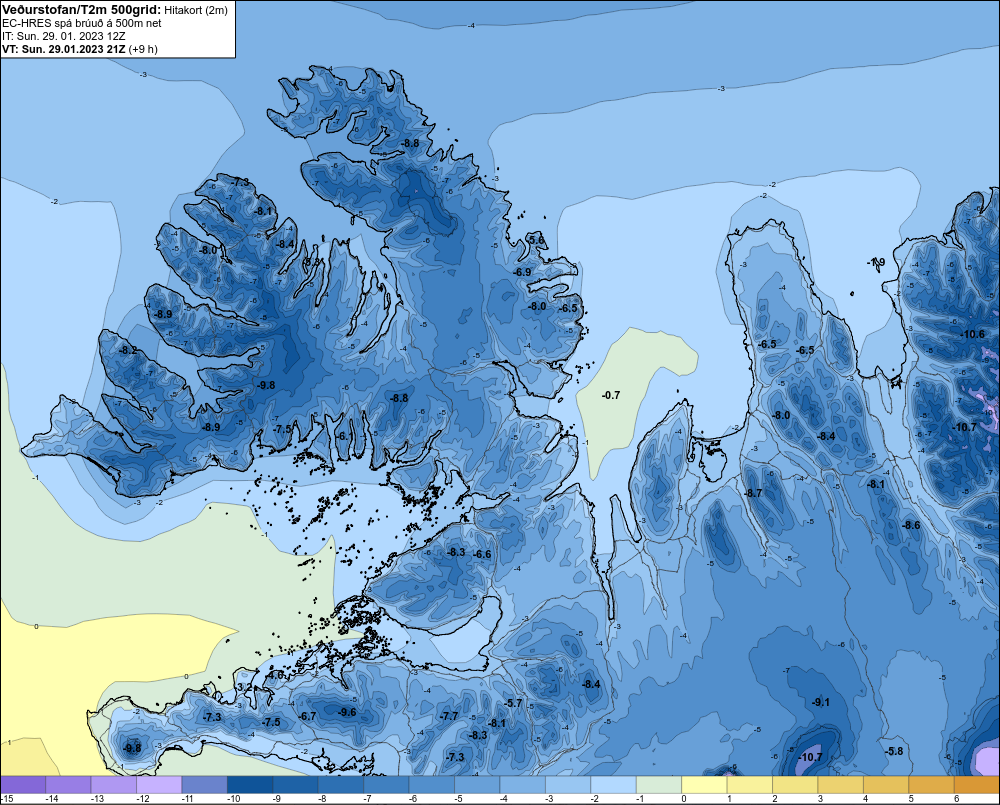Screen dimensions: 1000x805
Task: Click the '-6.6' temperature value
Action: (x=483, y=554)
